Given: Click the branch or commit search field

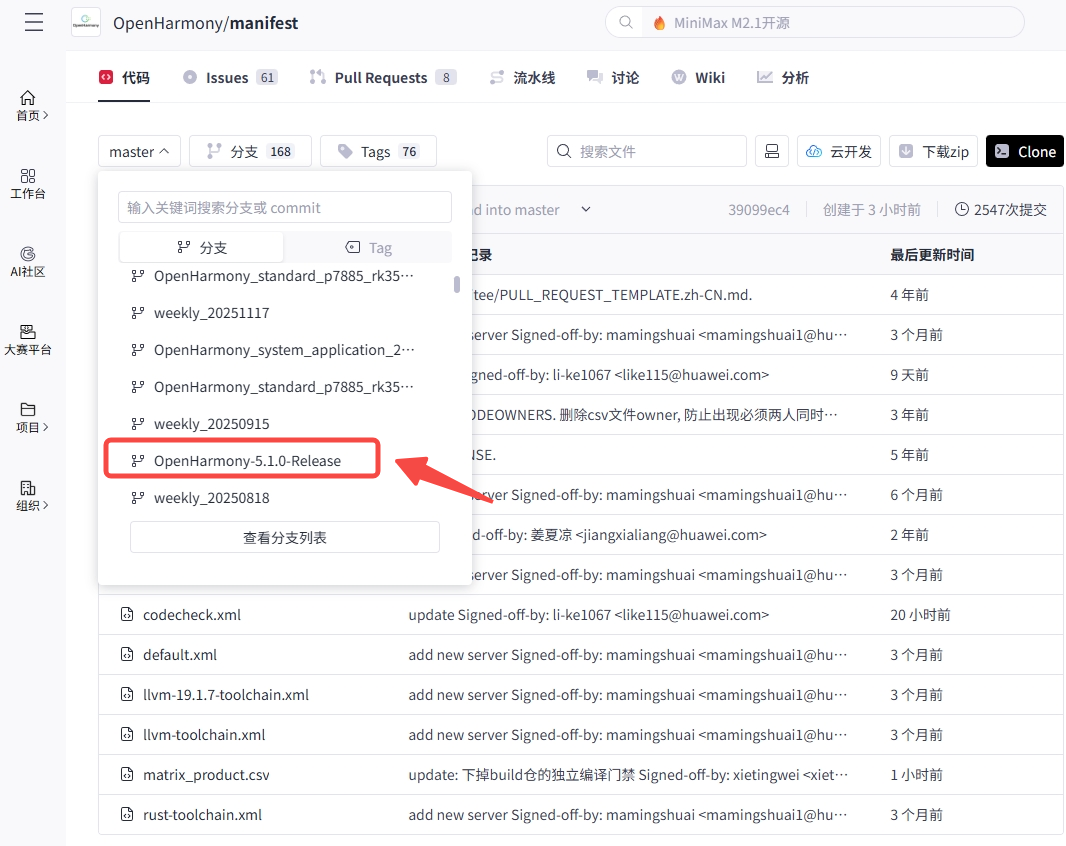Looking at the screenshot, I should pyautogui.click(x=284, y=207).
